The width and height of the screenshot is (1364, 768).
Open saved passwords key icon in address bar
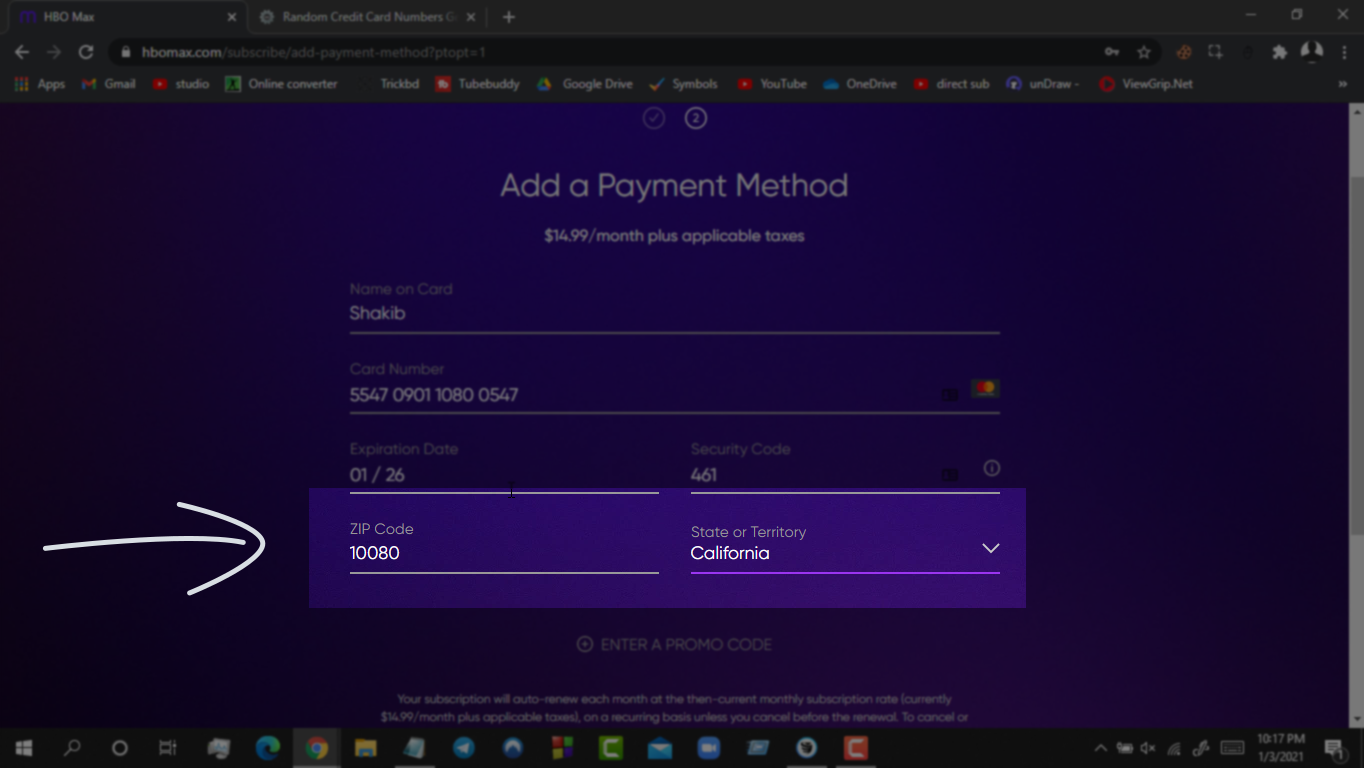click(1112, 52)
